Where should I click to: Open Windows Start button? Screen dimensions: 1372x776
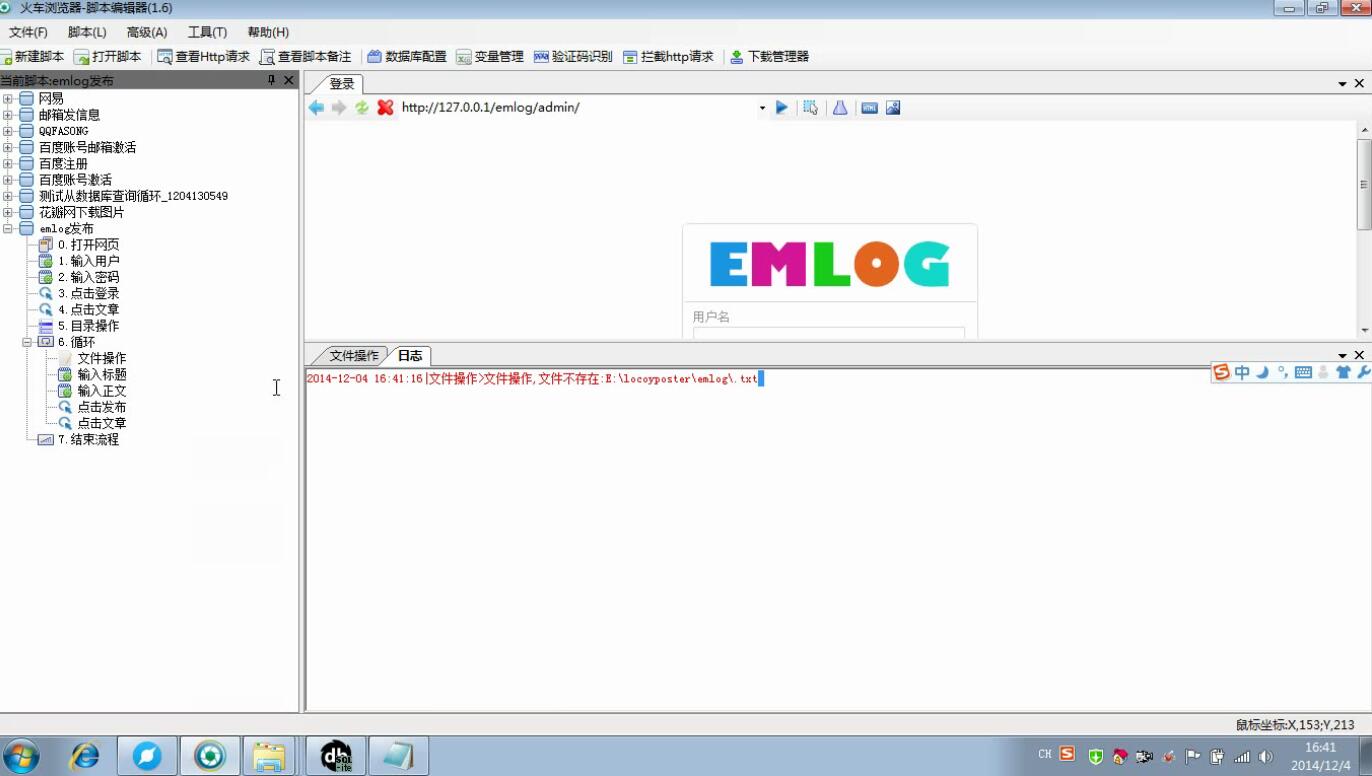point(22,757)
